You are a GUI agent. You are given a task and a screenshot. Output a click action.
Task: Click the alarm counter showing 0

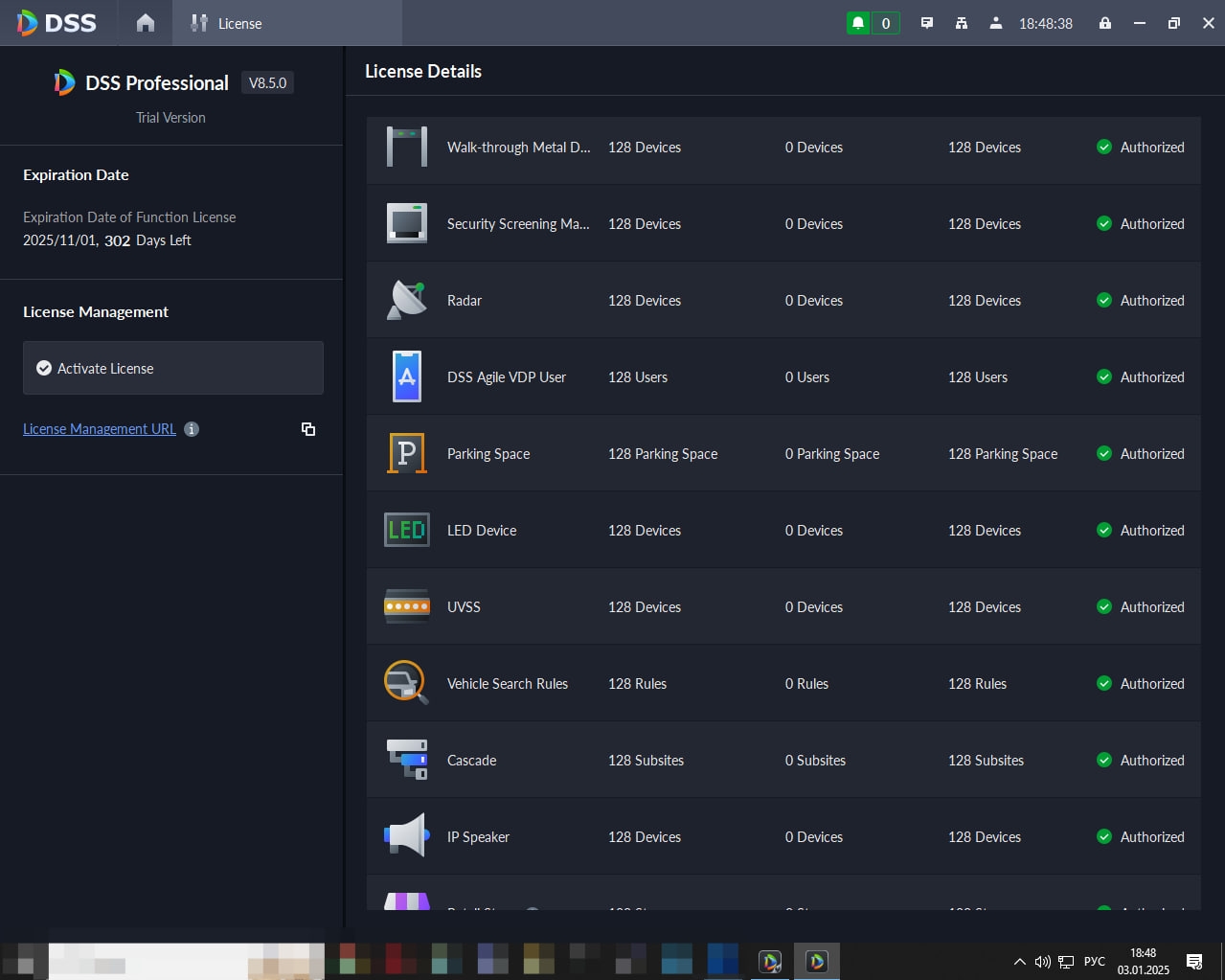886,23
